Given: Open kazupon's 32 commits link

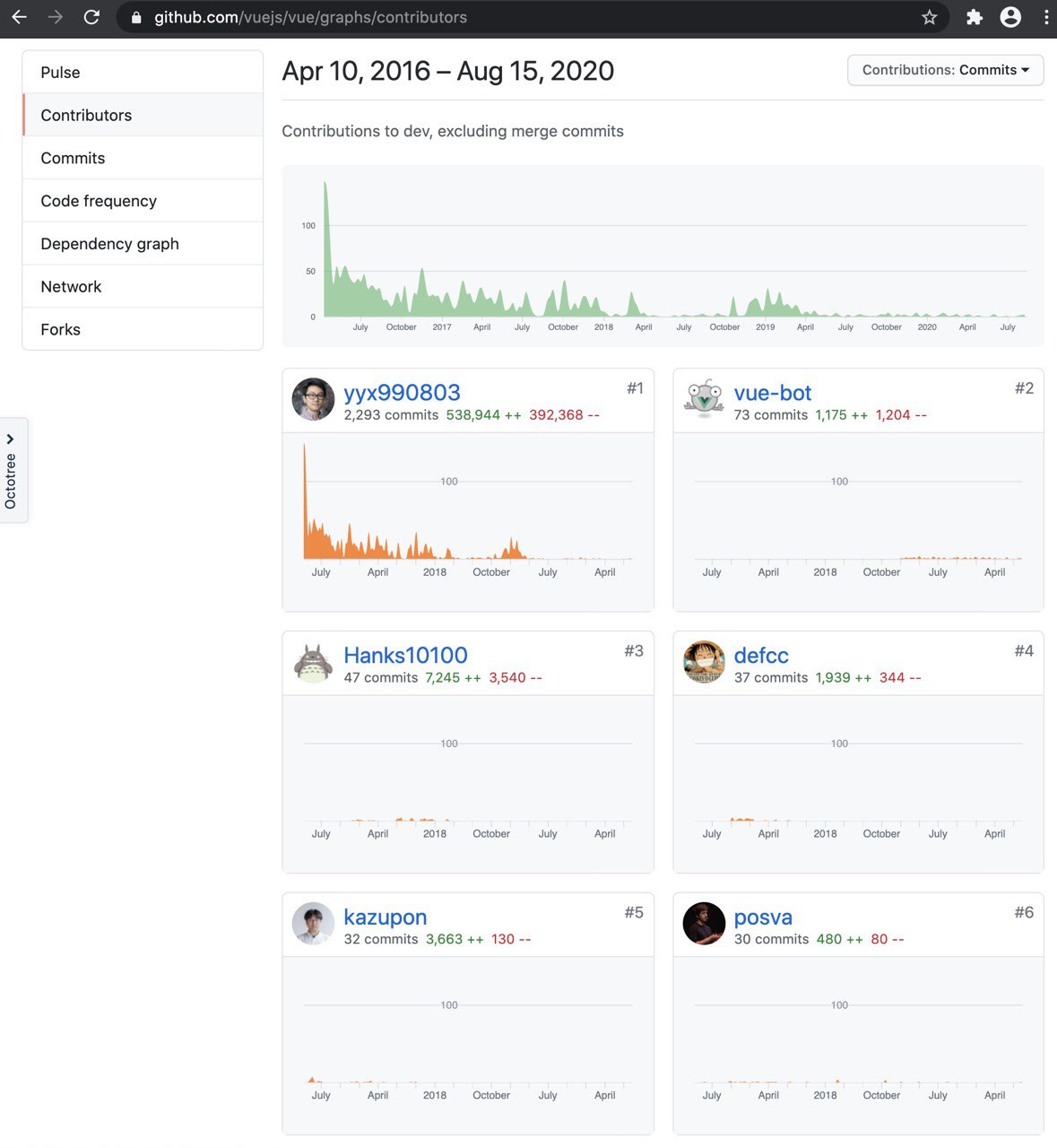Looking at the screenshot, I should [381, 939].
